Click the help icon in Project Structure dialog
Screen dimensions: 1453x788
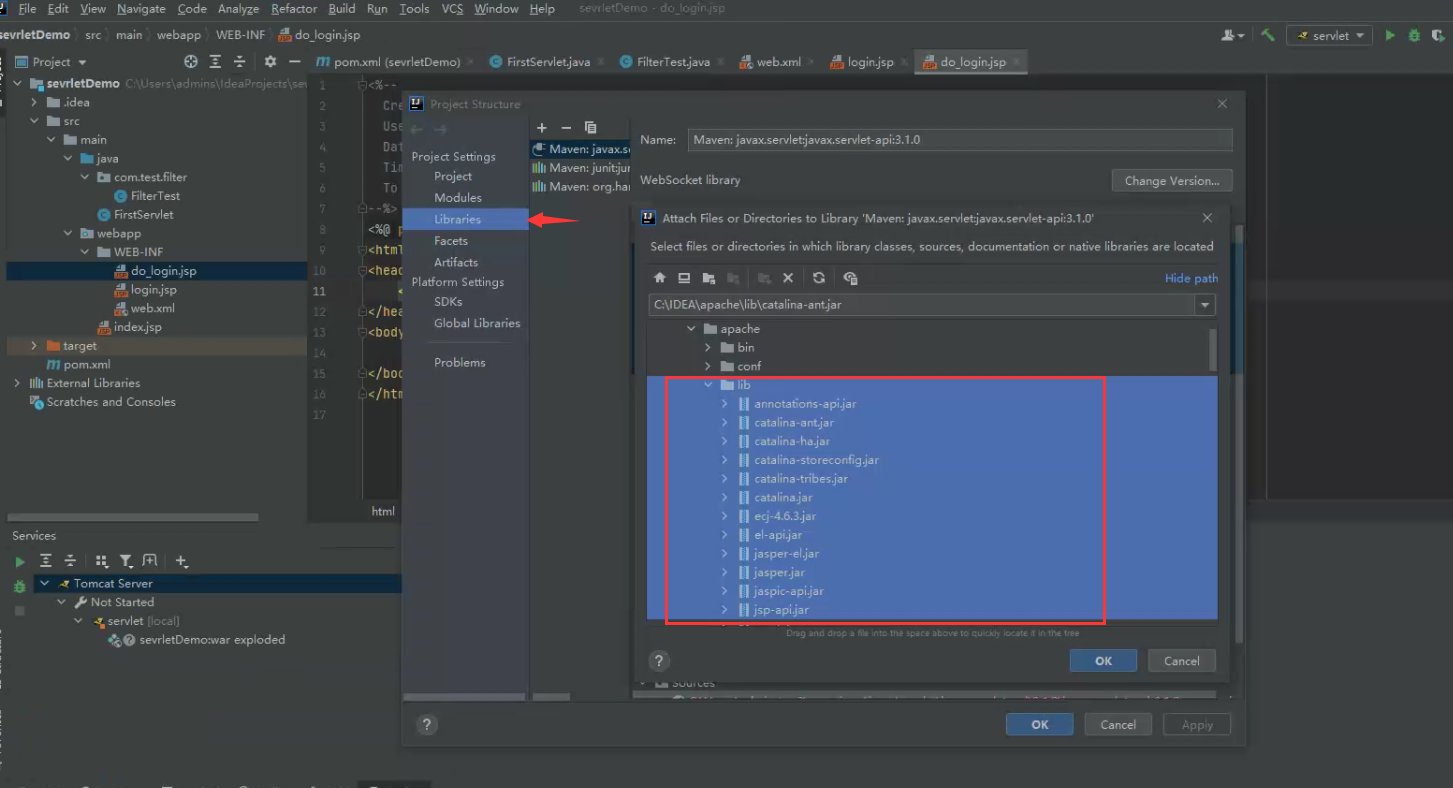[426, 725]
